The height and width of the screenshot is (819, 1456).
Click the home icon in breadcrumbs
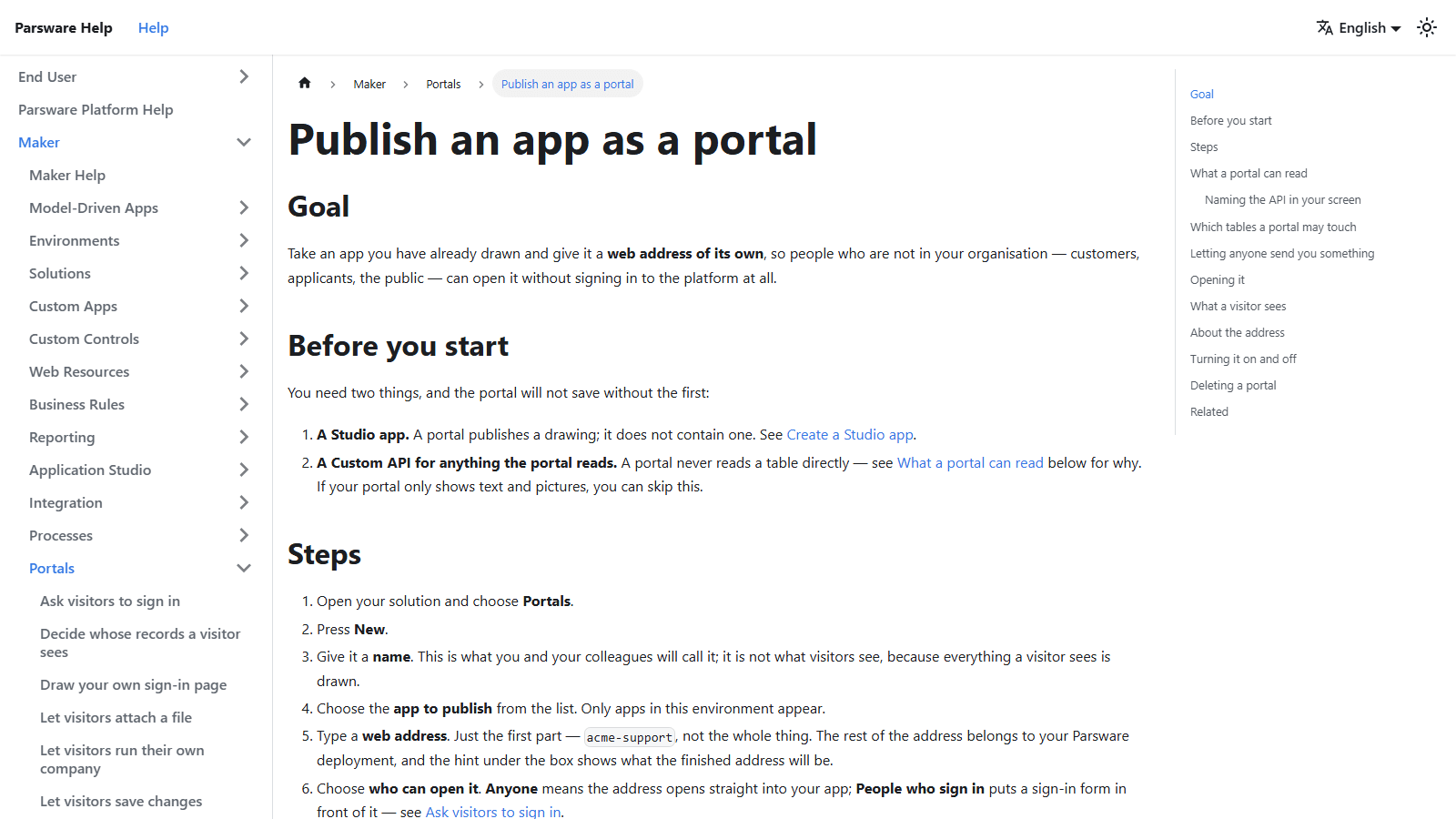tap(305, 83)
